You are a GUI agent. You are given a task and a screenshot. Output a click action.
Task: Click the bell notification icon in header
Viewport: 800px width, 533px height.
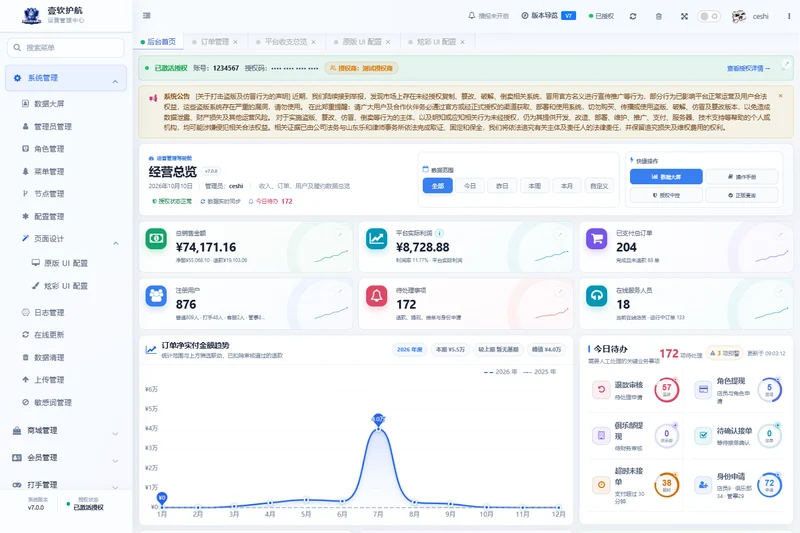point(471,16)
